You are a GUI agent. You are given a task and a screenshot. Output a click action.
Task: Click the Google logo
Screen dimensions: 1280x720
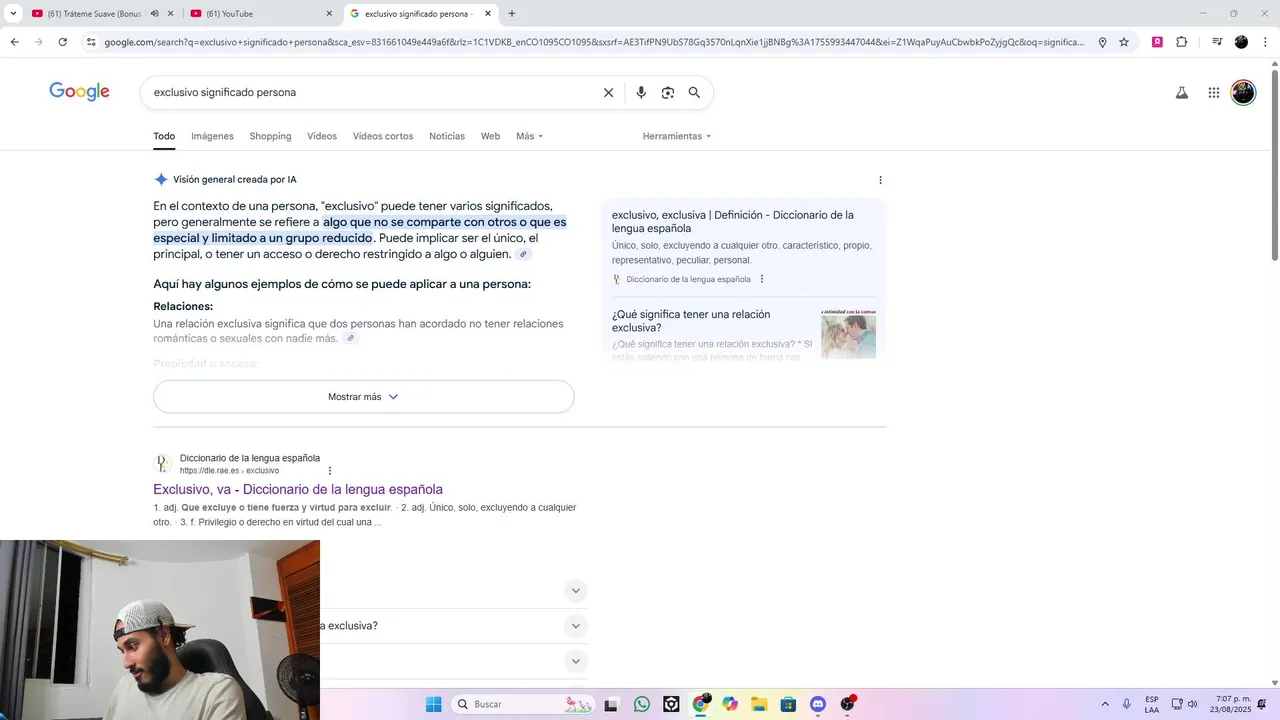[79, 92]
